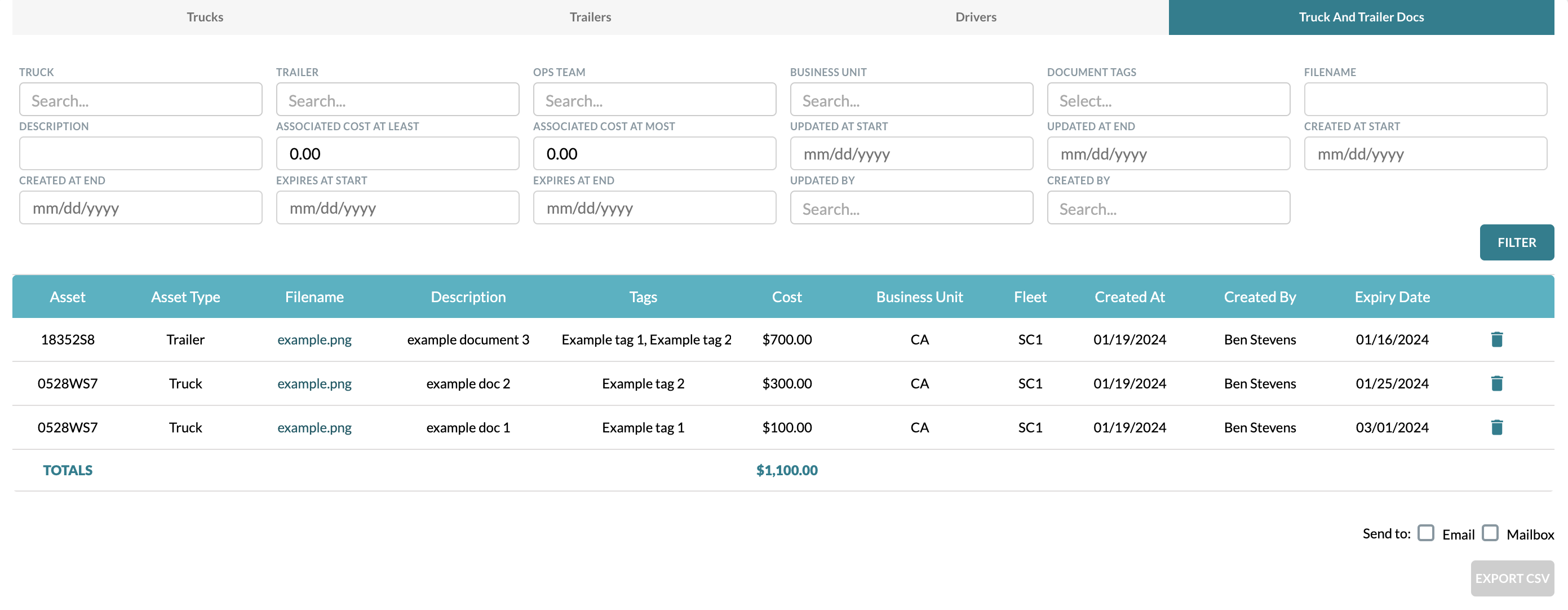1568x610 pixels.
Task: Enable the Mailbox send option
Action: point(1491,533)
